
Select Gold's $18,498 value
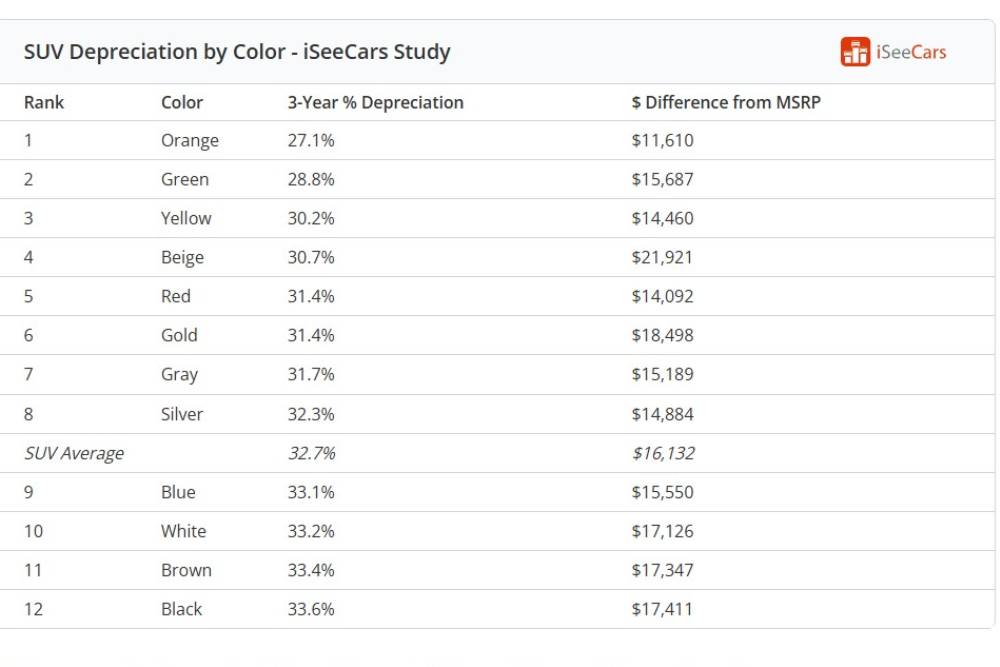[x=662, y=335]
